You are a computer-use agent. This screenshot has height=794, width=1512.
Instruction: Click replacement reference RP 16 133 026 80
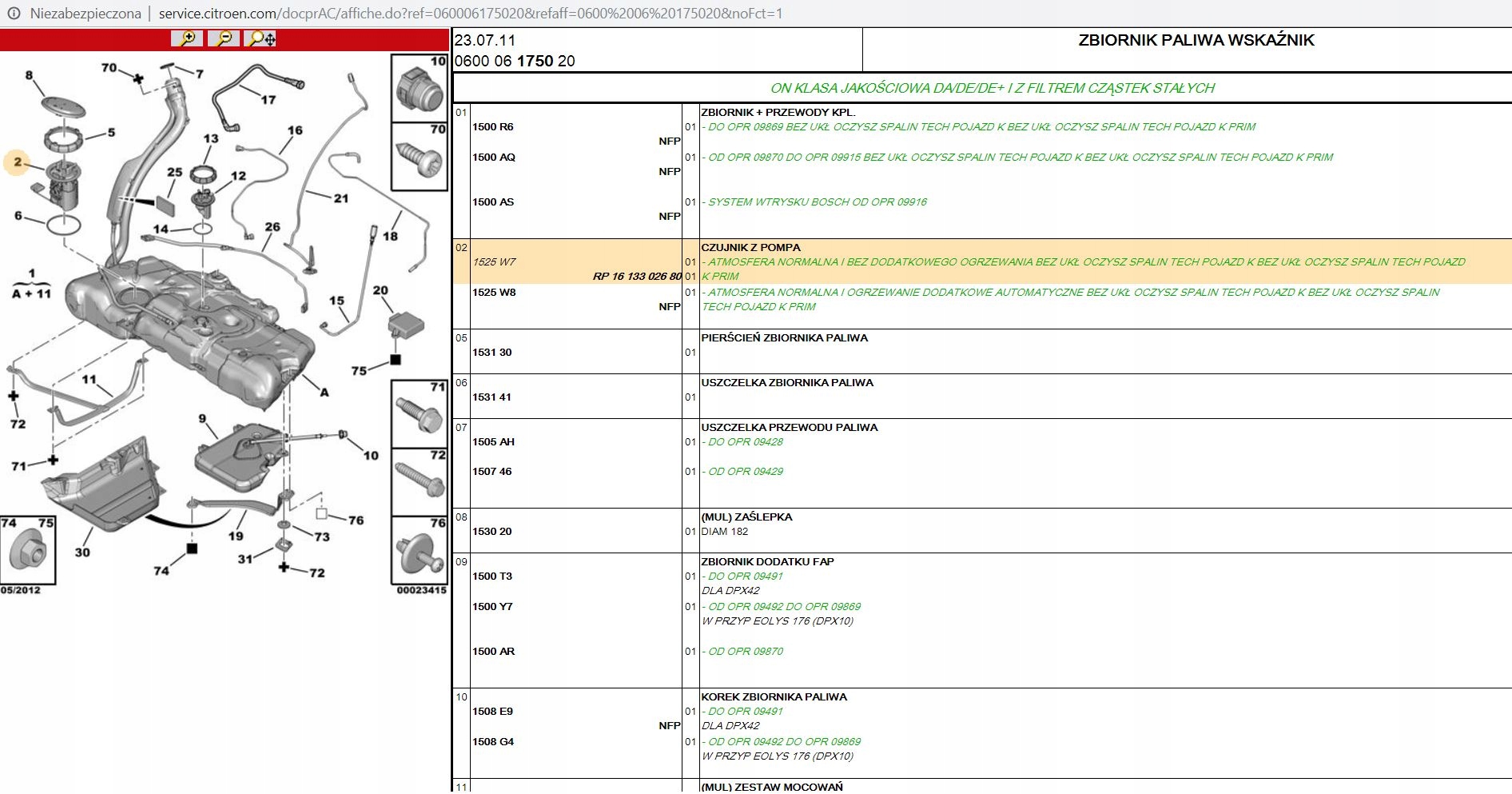pos(637,276)
